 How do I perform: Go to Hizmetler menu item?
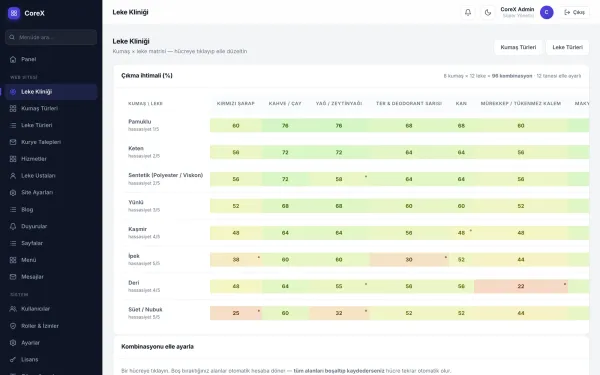(x=51, y=159)
